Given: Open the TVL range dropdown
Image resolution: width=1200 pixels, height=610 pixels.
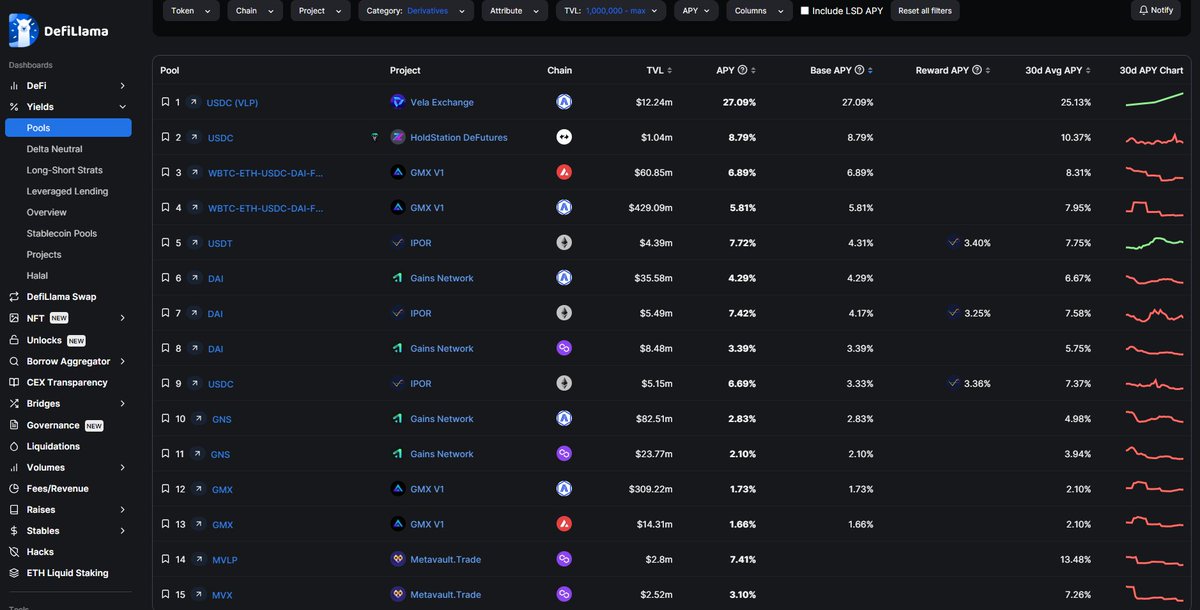Looking at the screenshot, I should (x=611, y=10).
